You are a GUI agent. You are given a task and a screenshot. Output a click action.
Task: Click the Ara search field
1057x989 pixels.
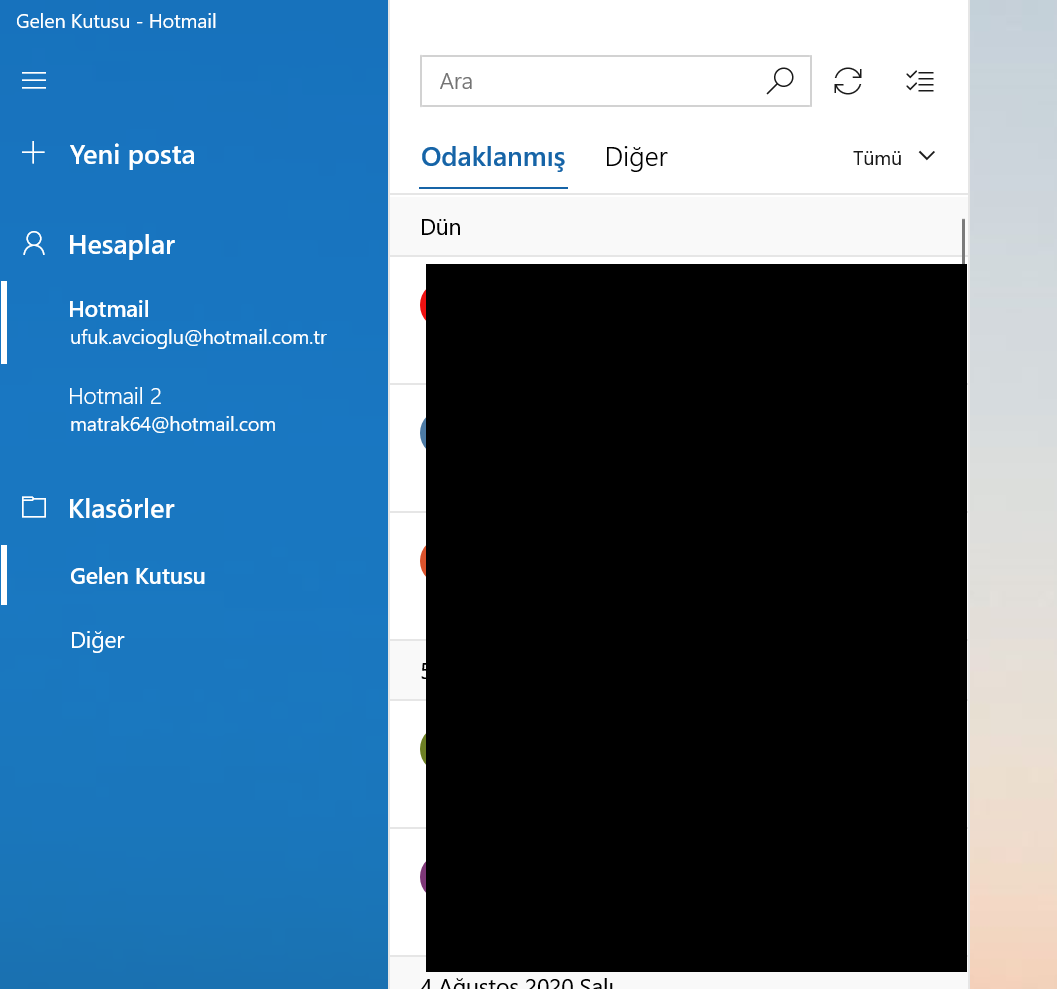[615, 81]
